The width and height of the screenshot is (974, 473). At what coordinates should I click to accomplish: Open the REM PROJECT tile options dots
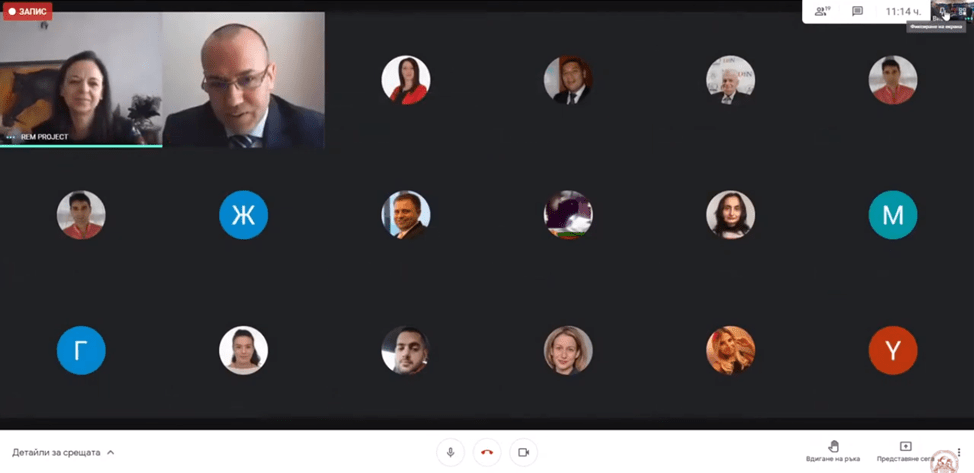[x=10, y=137]
